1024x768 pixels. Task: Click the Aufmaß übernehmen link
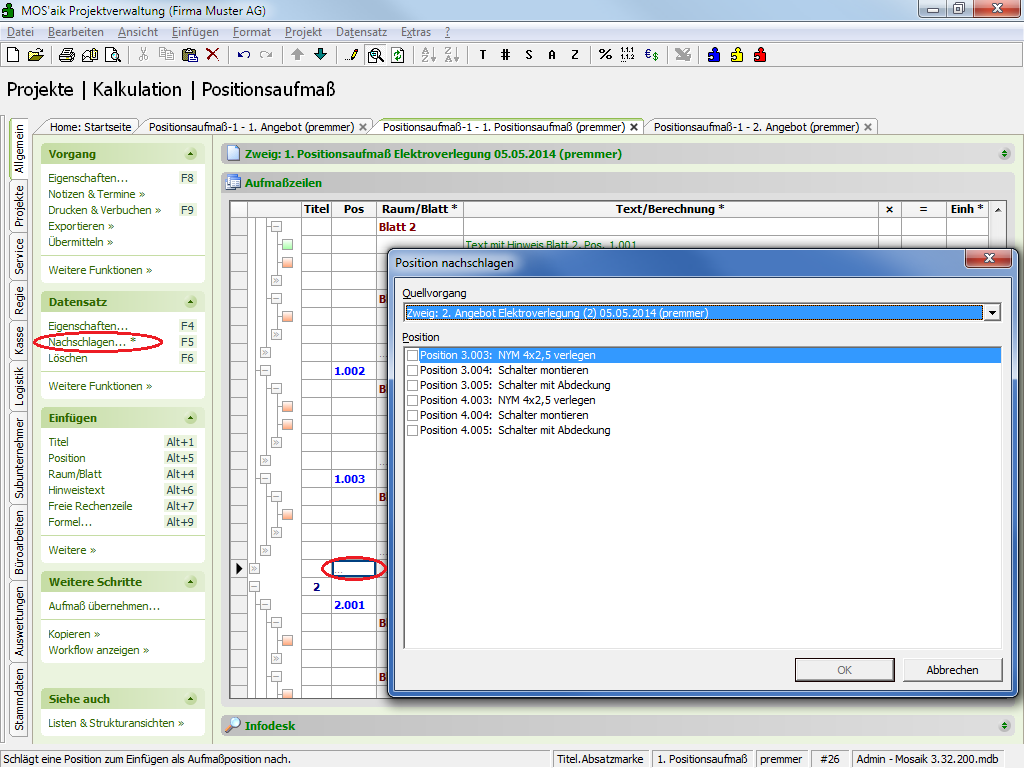tap(104, 606)
